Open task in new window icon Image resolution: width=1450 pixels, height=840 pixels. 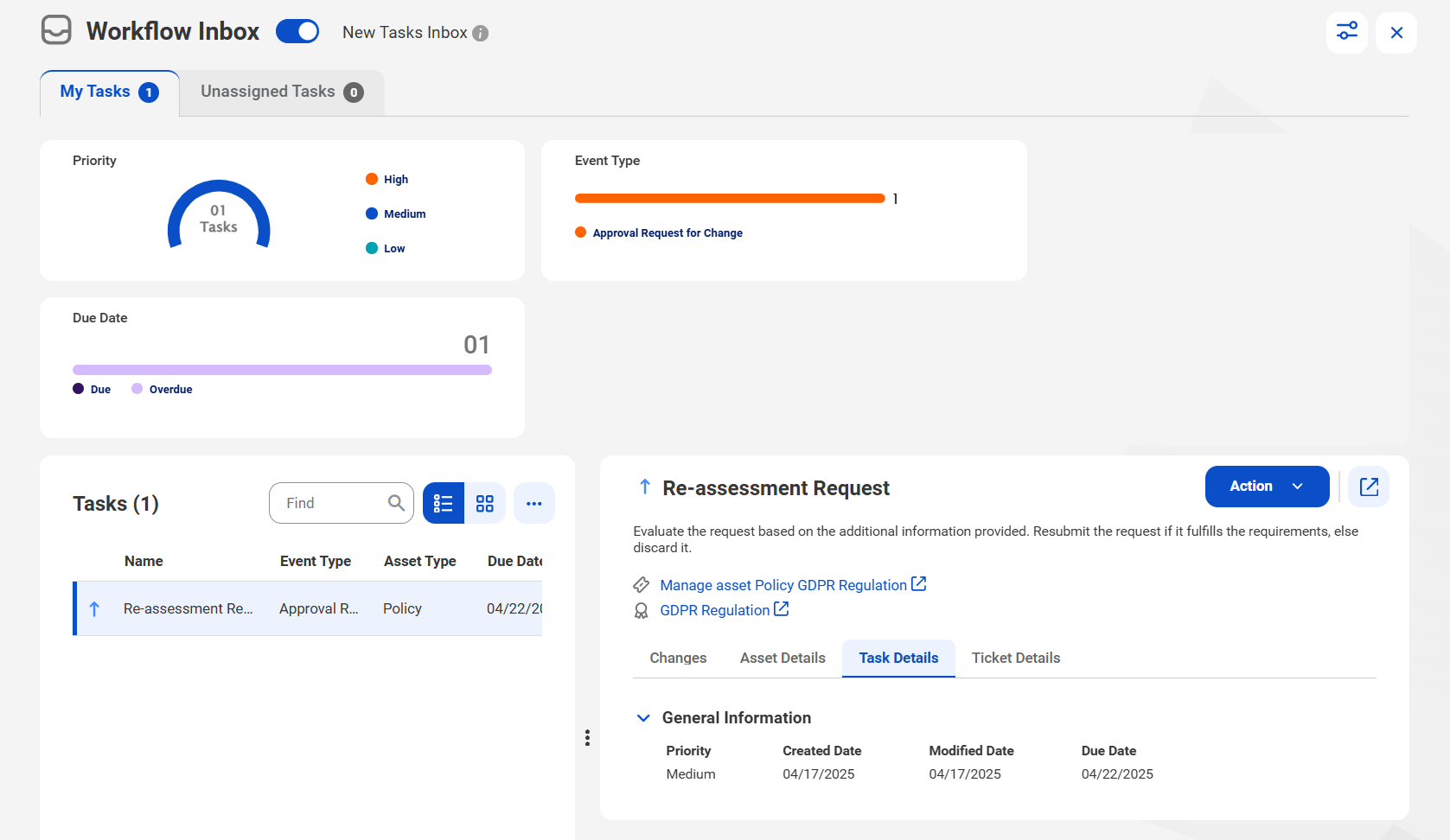point(1369,487)
